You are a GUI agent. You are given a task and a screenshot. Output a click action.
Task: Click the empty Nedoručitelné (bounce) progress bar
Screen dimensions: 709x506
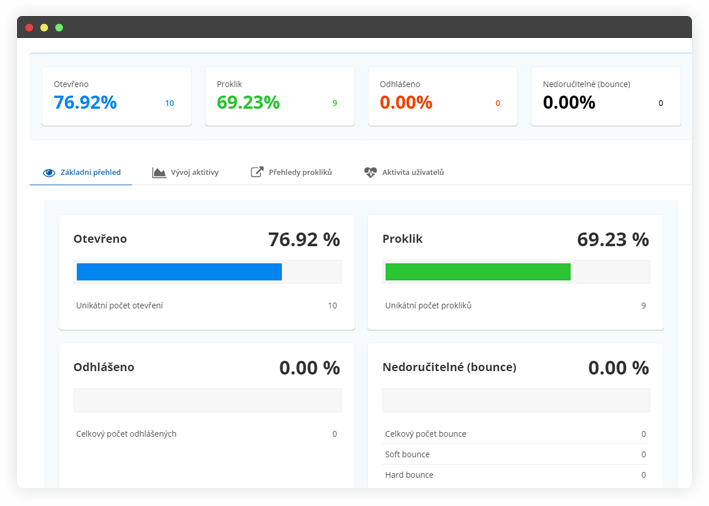[516, 400]
